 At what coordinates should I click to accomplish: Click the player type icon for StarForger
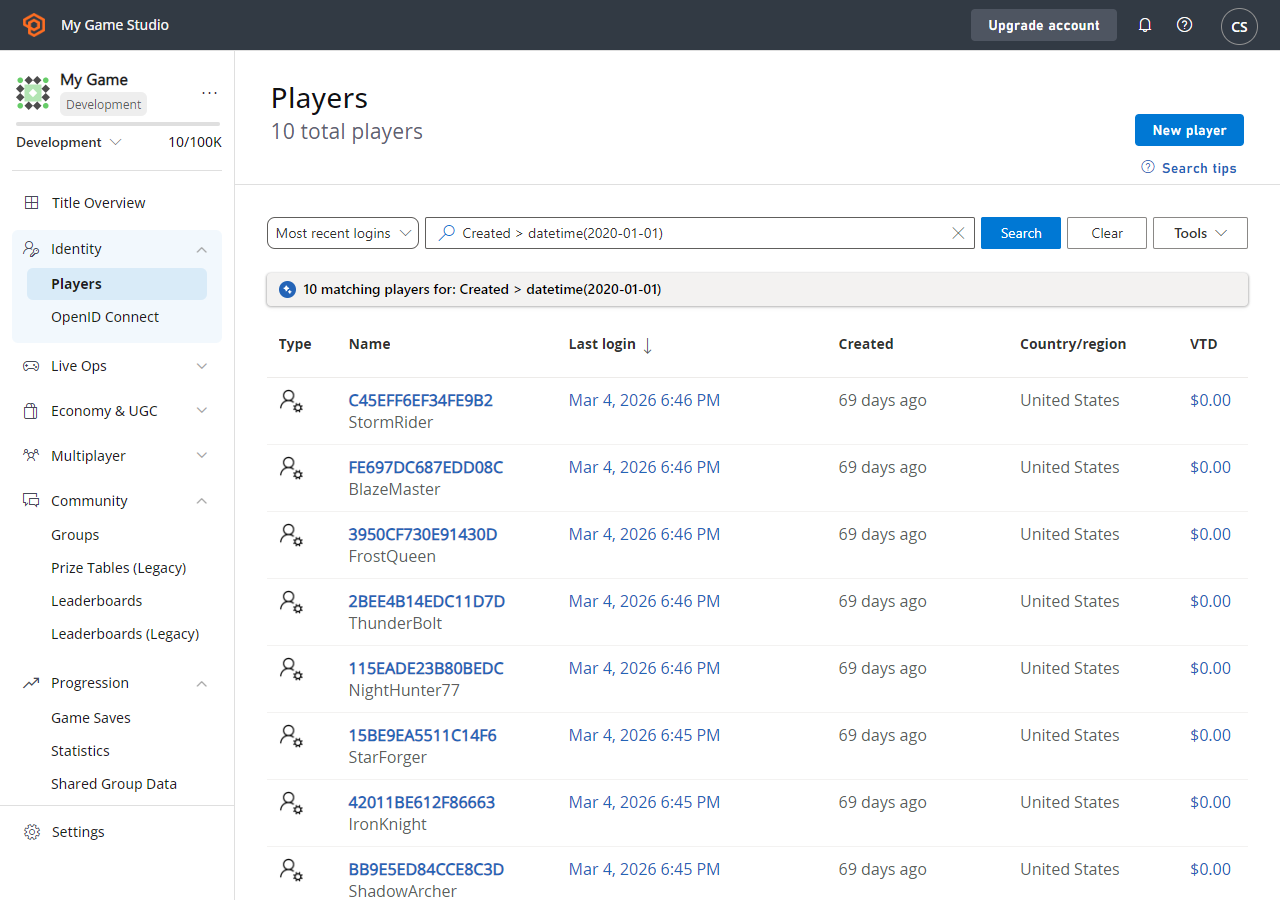pyautogui.click(x=291, y=736)
